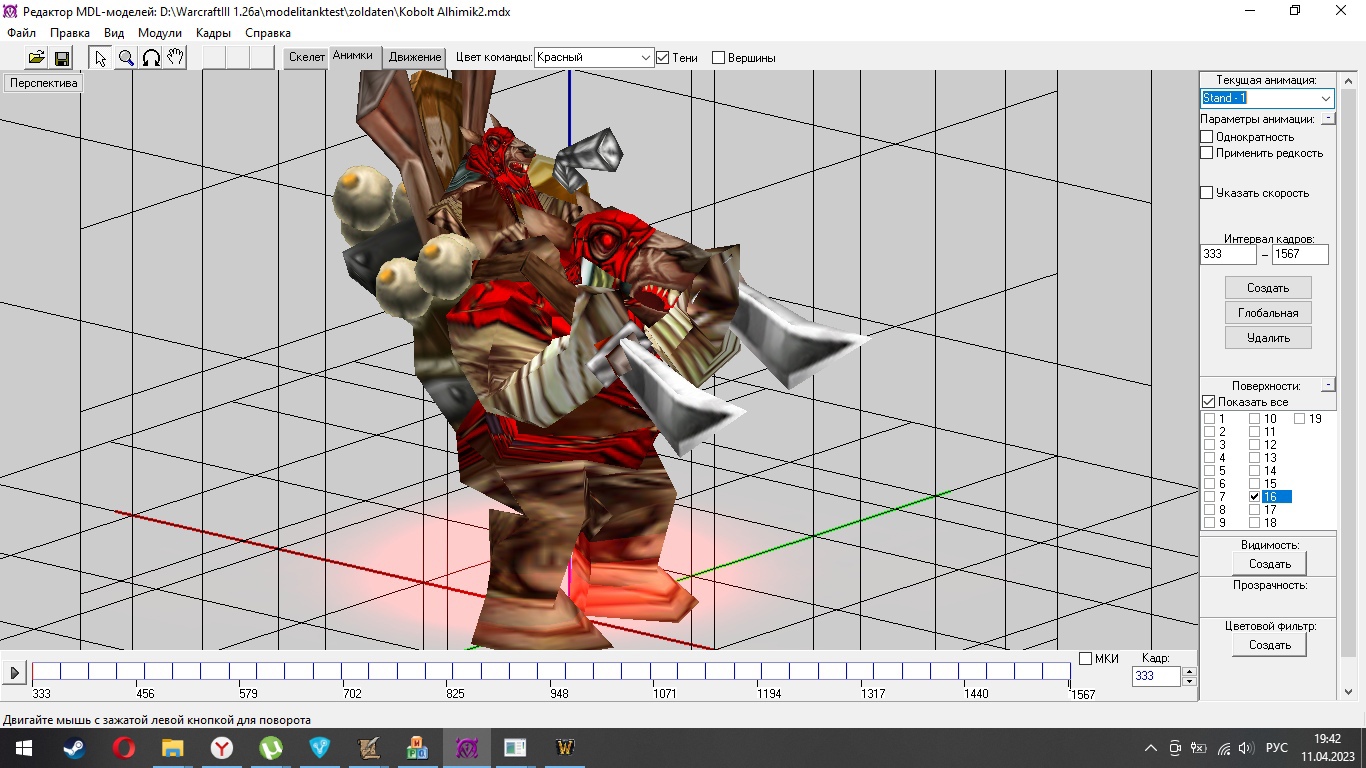Collapse the Поверхности panel section
This screenshot has height=768, width=1366.
point(1328,385)
